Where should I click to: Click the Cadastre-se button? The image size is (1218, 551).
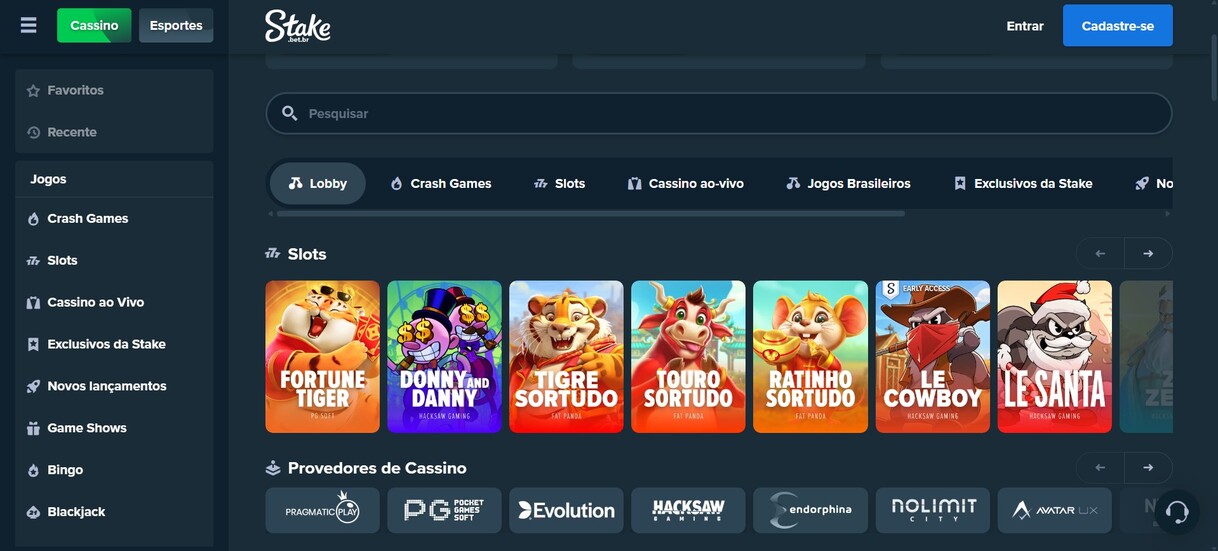[x=1117, y=26]
